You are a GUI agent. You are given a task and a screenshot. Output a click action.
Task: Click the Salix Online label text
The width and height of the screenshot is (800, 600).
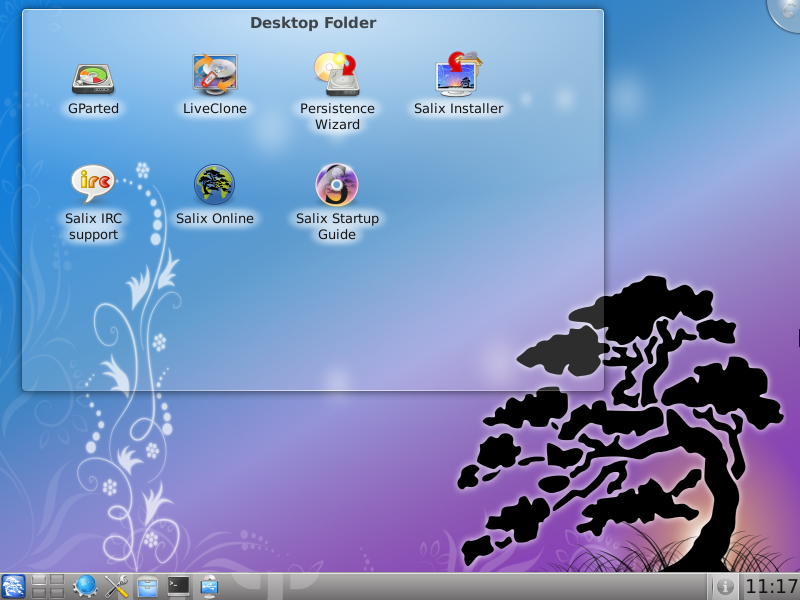pyautogui.click(x=215, y=218)
